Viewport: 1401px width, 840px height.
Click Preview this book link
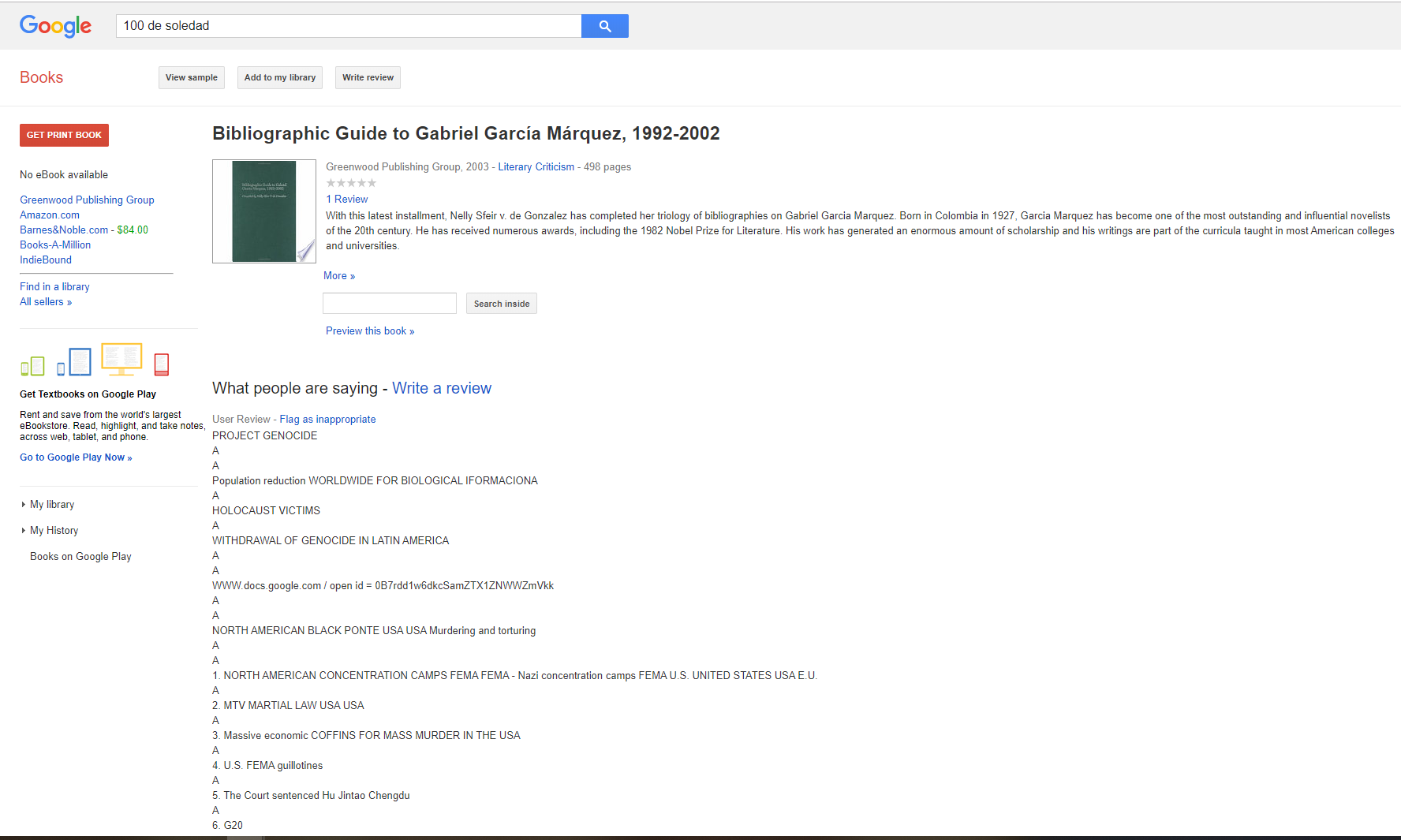coord(370,331)
